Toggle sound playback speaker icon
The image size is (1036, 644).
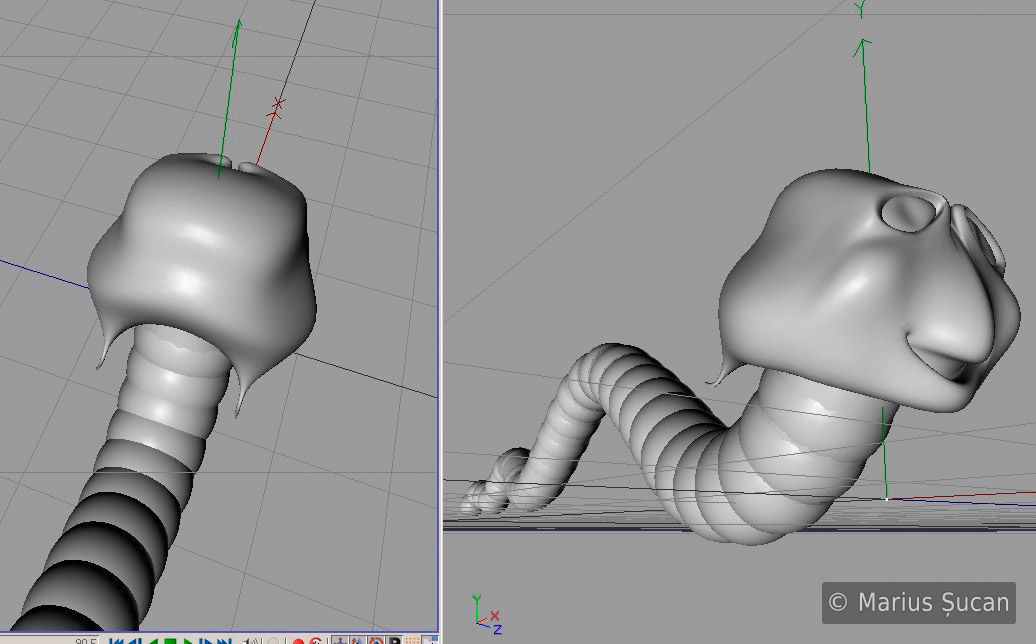[251, 641]
